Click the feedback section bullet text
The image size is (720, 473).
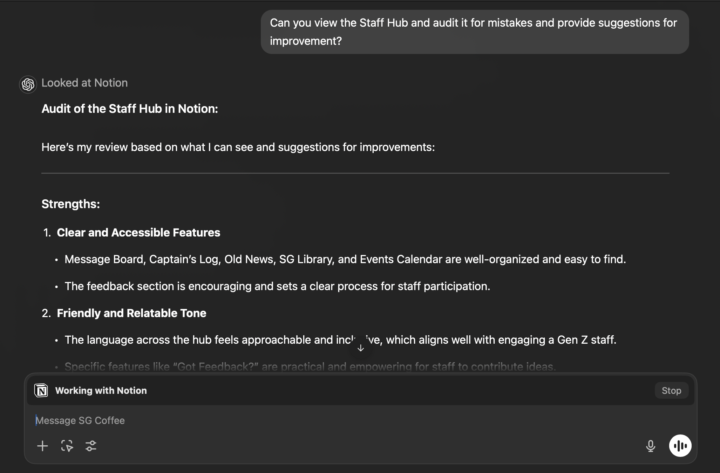point(277,286)
